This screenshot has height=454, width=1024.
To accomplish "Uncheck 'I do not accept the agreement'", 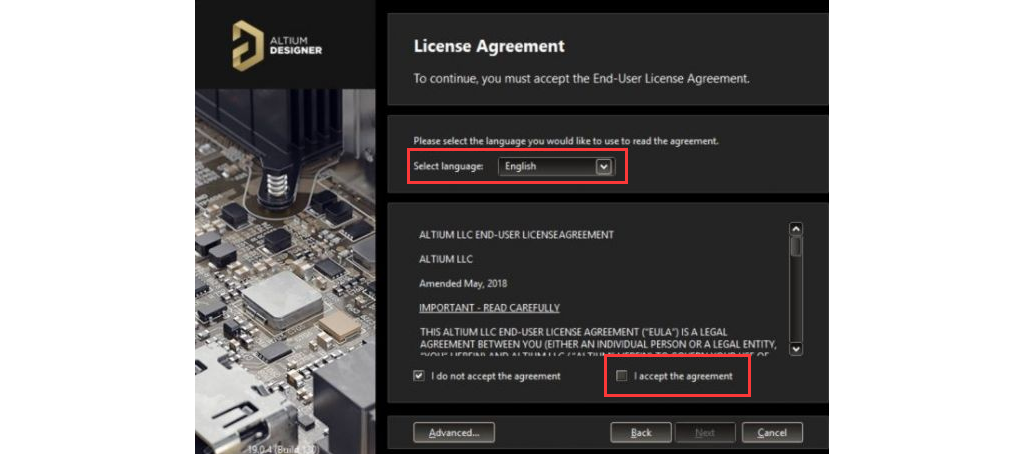I will 419,376.
